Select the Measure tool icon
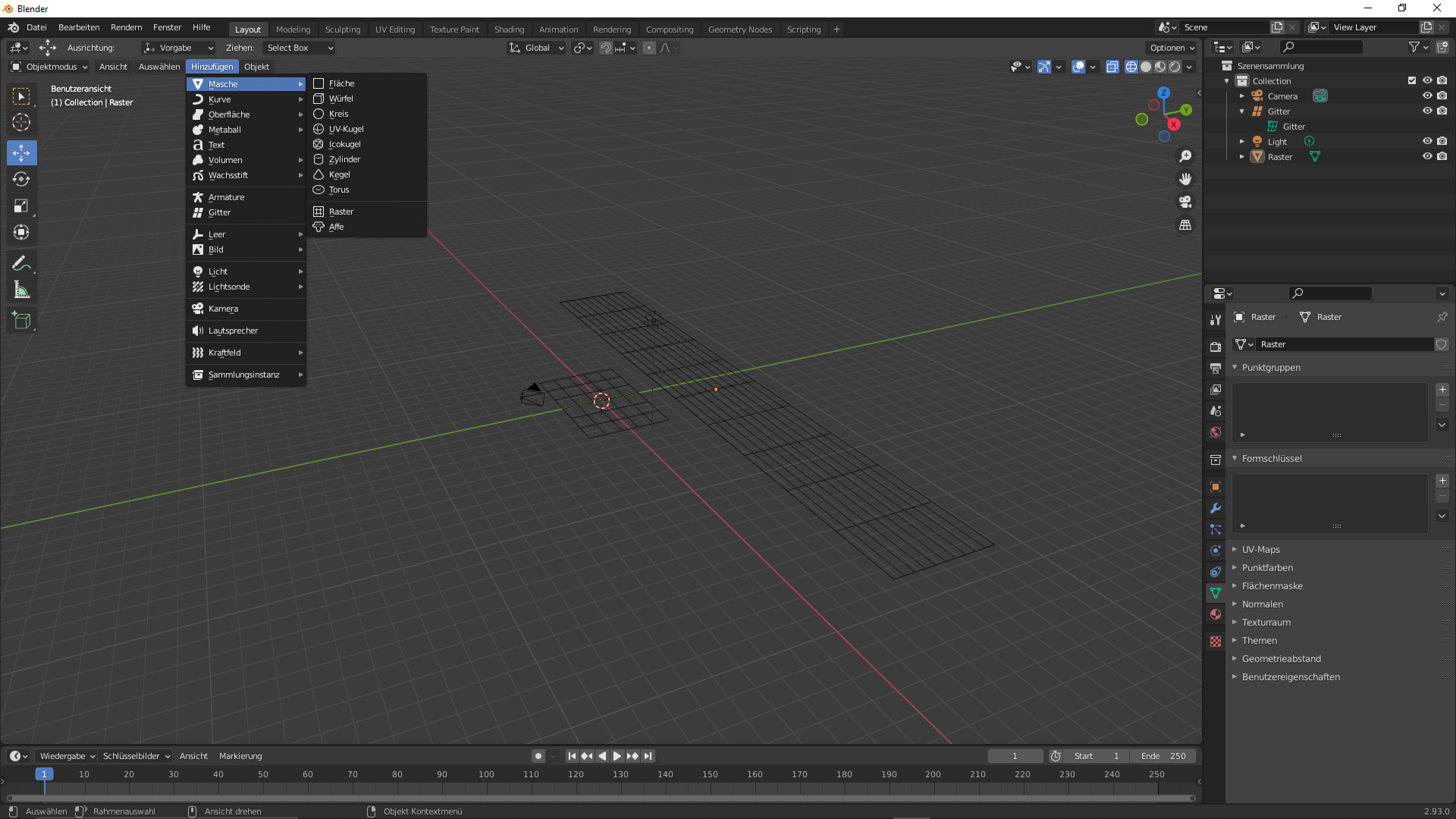The width and height of the screenshot is (1456, 819). 21,290
